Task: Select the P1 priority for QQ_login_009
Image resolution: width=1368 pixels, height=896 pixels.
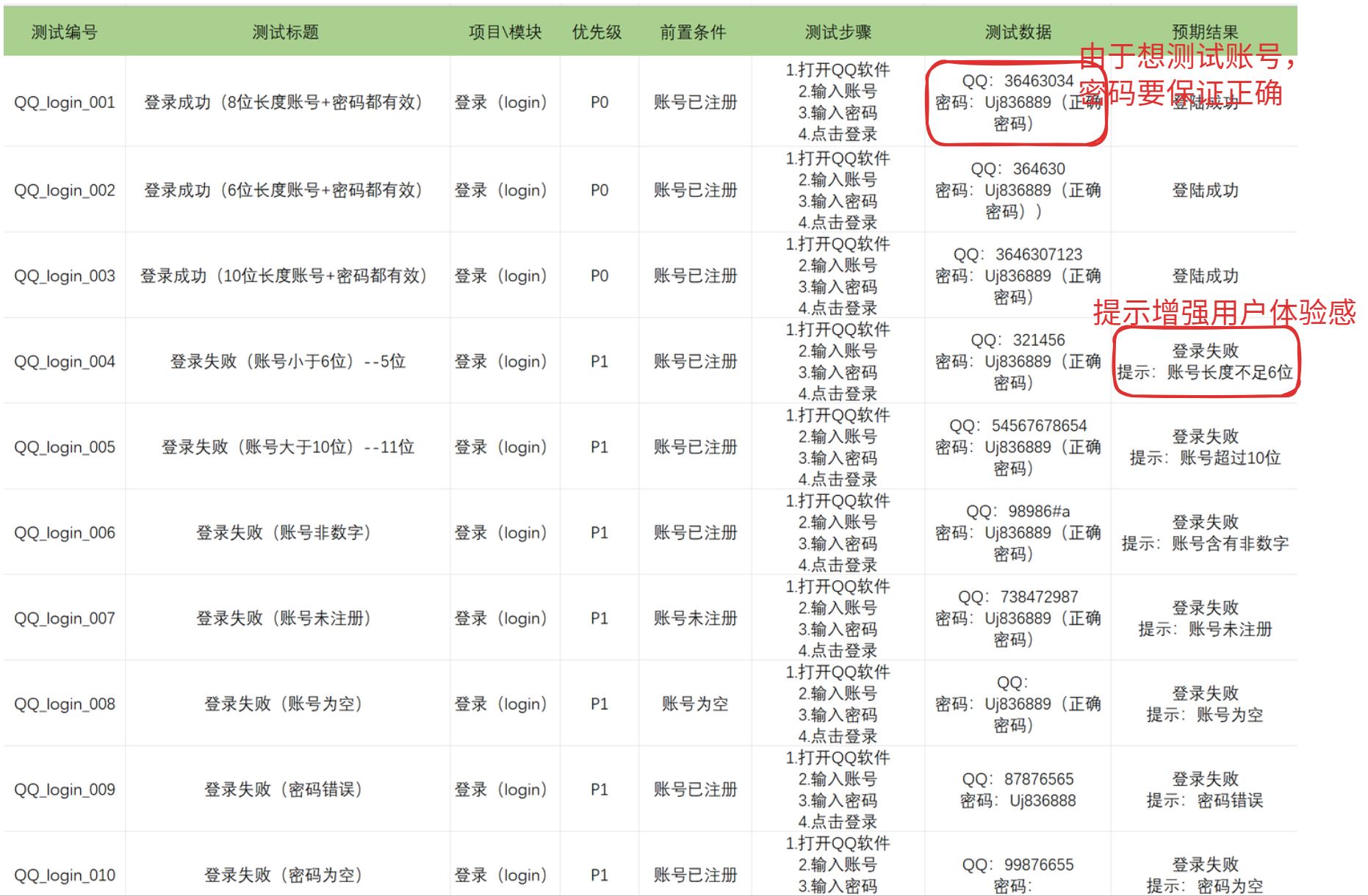Action: [x=600, y=790]
